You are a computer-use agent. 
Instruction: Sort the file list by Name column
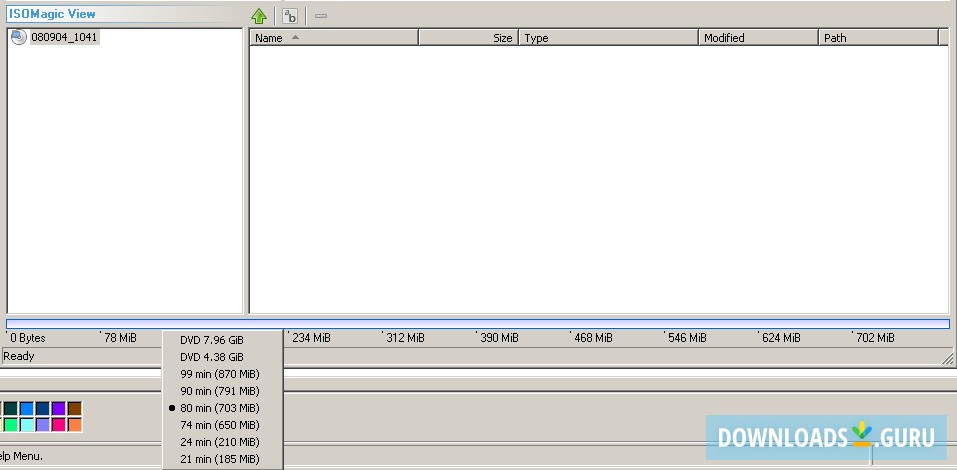click(x=334, y=38)
